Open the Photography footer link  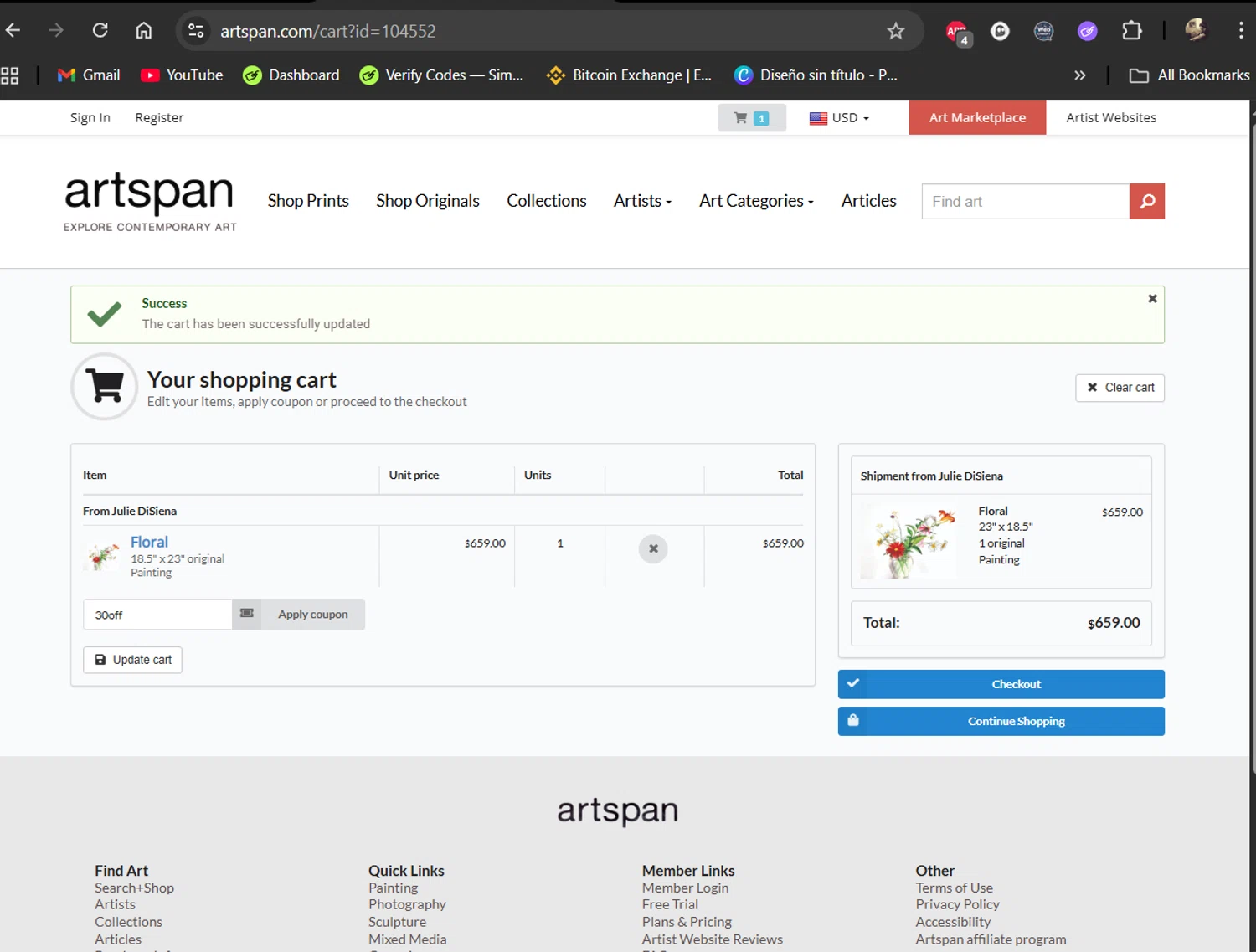(407, 904)
